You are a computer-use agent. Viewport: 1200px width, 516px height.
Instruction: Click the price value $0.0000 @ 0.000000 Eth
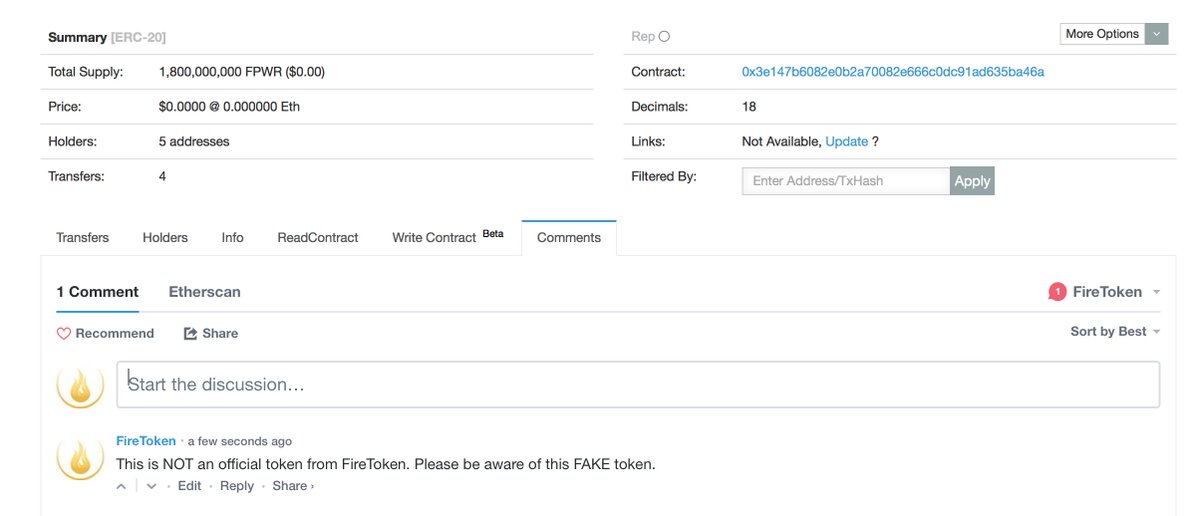pyautogui.click(x=229, y=106)
